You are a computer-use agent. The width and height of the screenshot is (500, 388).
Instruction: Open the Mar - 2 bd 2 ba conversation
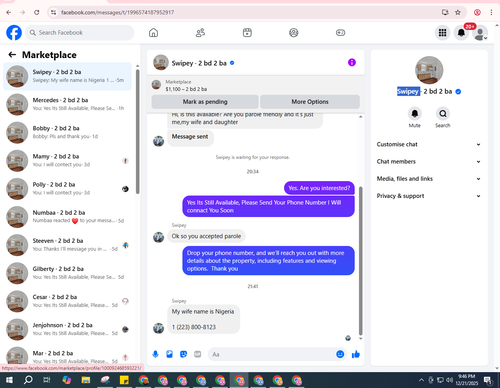[68, 356]
